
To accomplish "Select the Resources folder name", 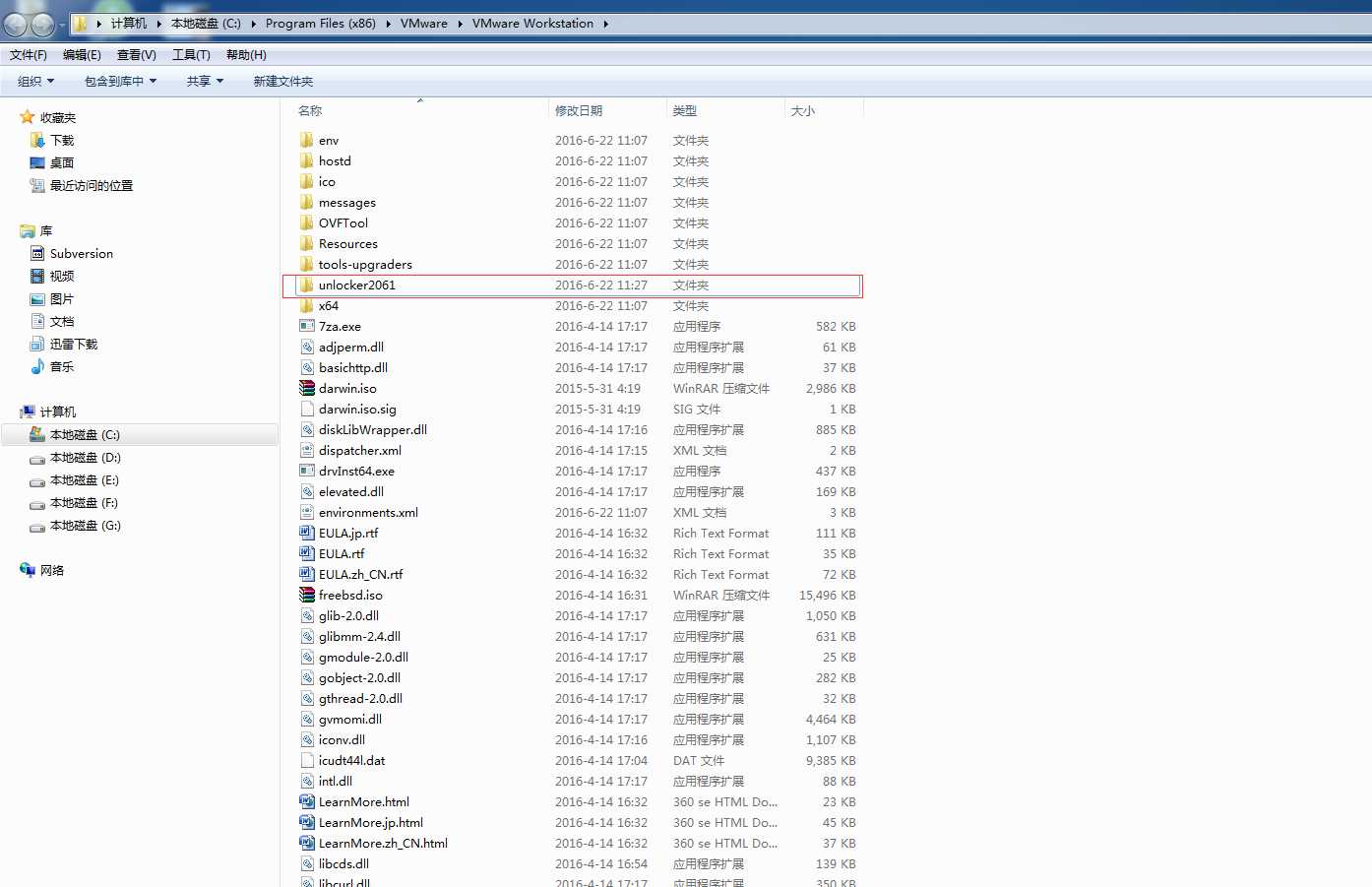I will [x=348, y=243].
